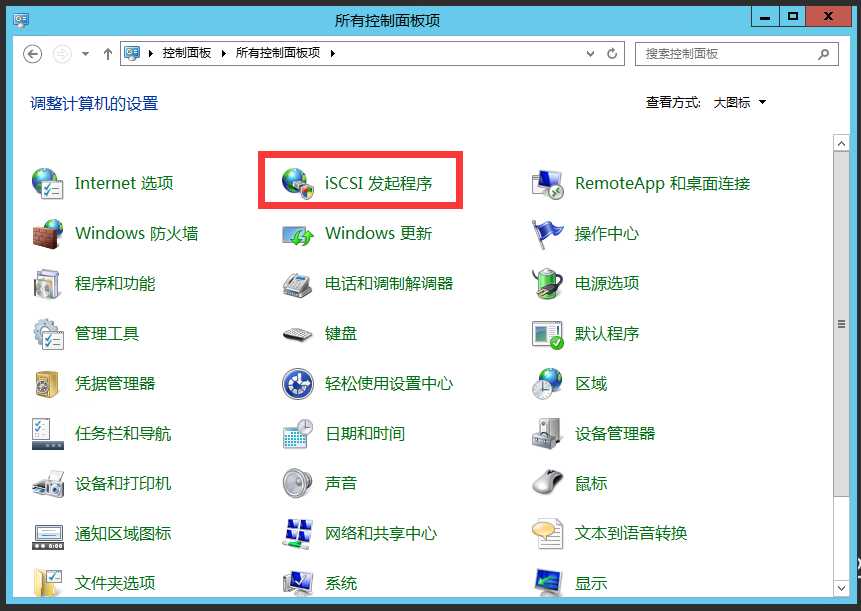Open the 任务栏和导航 icon

click(x=48, y=434)
